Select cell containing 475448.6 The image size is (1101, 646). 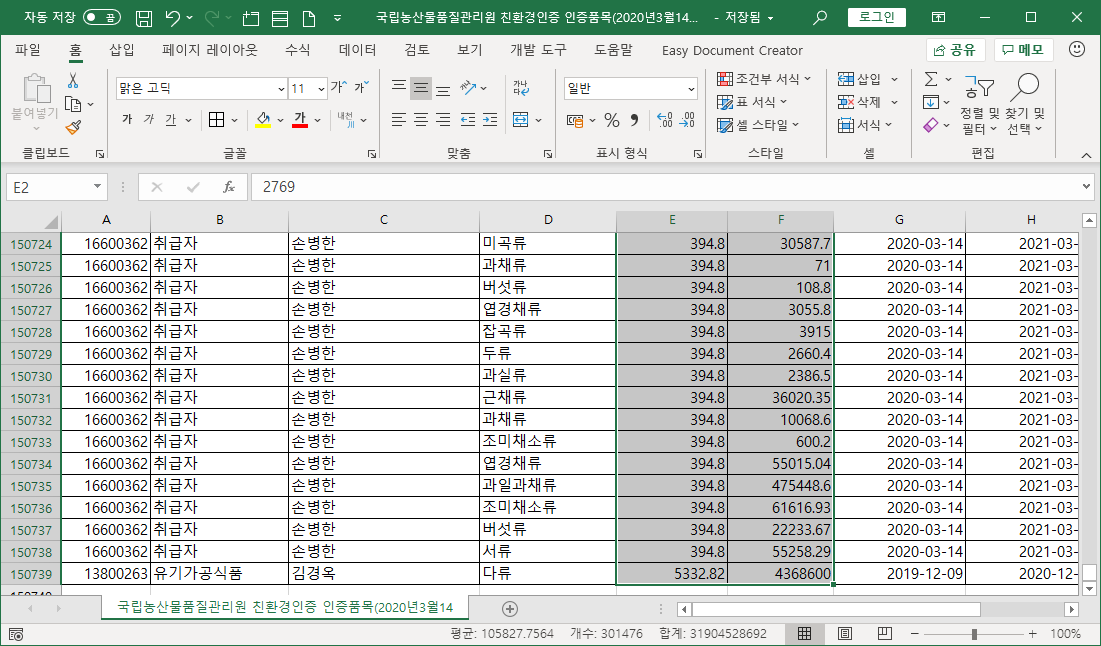click(781, 485)
